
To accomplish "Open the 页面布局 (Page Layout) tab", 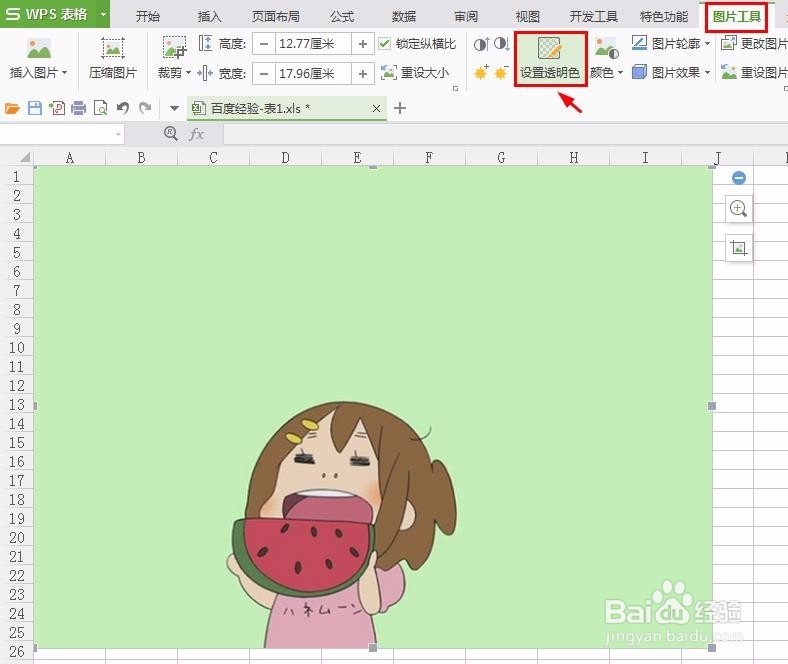I will pos(275,17).
